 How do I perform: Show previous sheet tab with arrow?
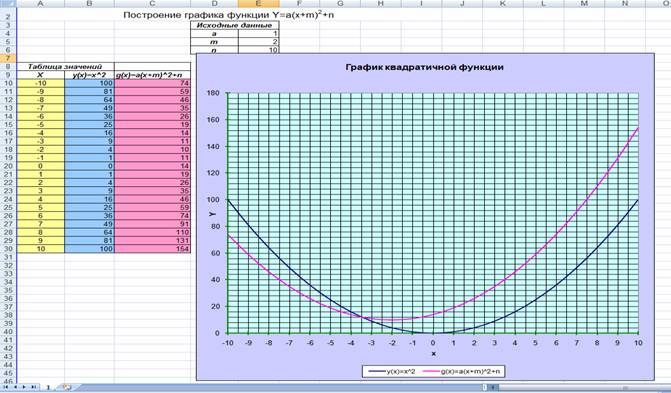tap(15, 387)
